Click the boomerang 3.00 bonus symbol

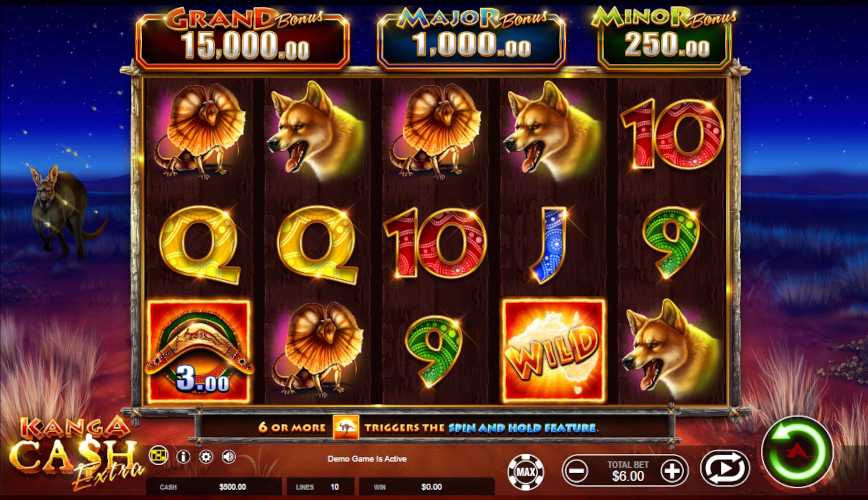click(x=199, y=350)
